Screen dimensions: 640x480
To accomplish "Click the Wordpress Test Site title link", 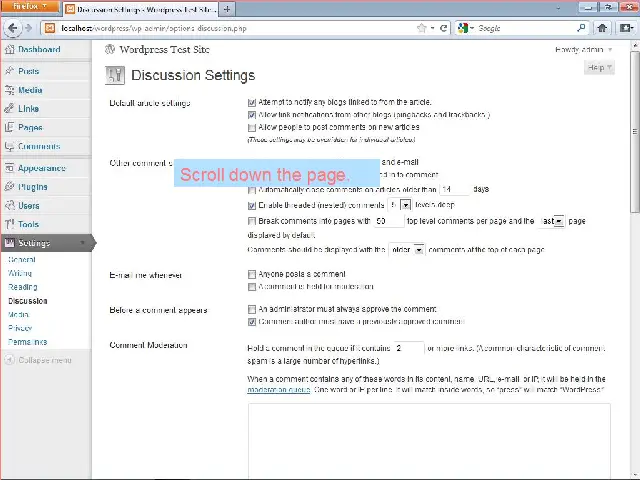I will click(x=164, y=50).
